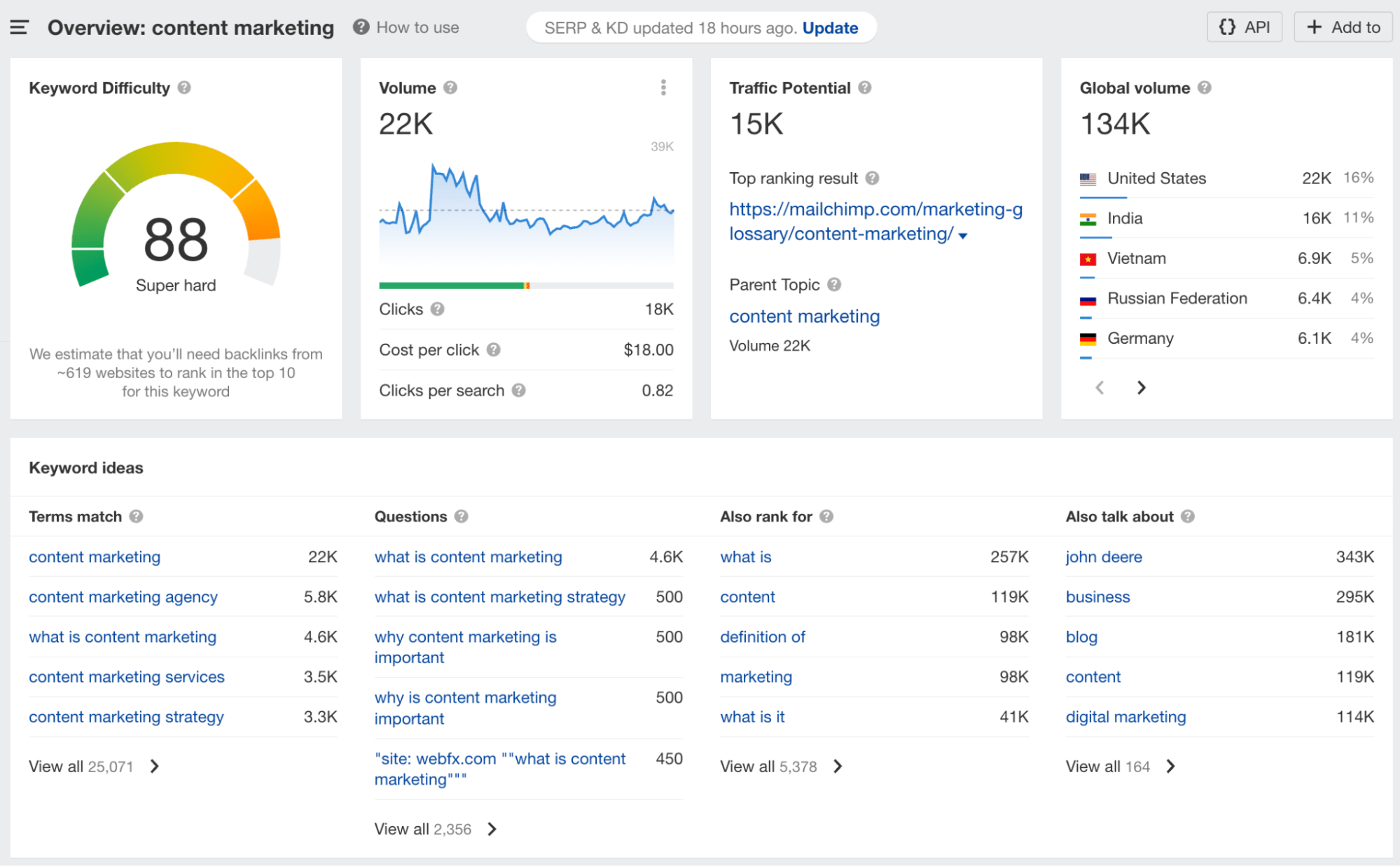
Task: Click the previous arrow in Global volume
Action: (x=1100, y=388)
